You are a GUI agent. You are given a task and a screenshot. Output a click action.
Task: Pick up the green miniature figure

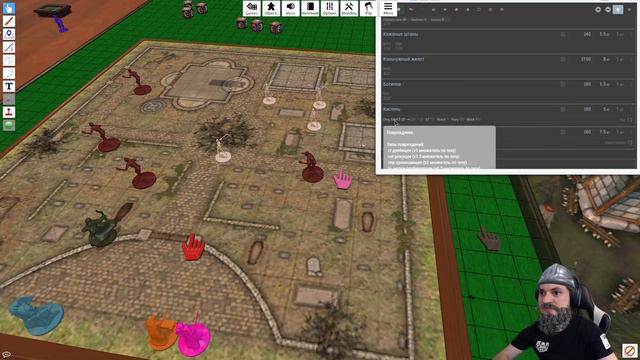99,229
